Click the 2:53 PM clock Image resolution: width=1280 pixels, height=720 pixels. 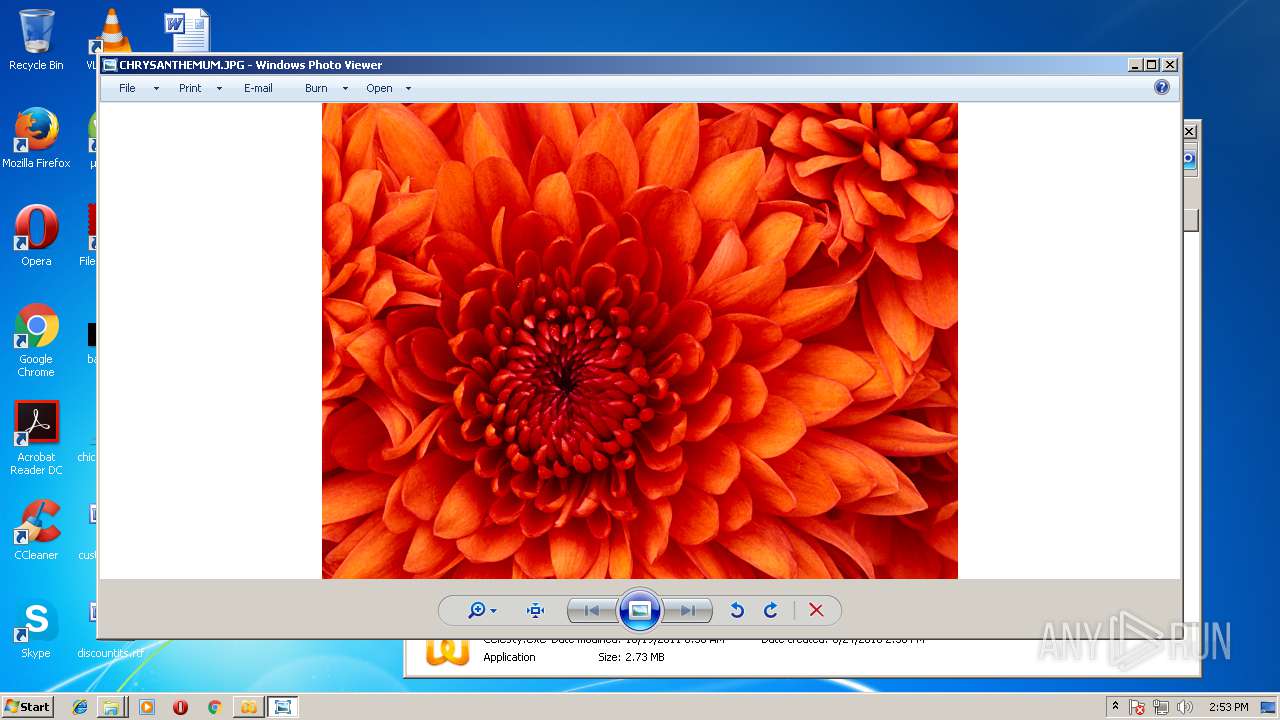(1228, 707)
